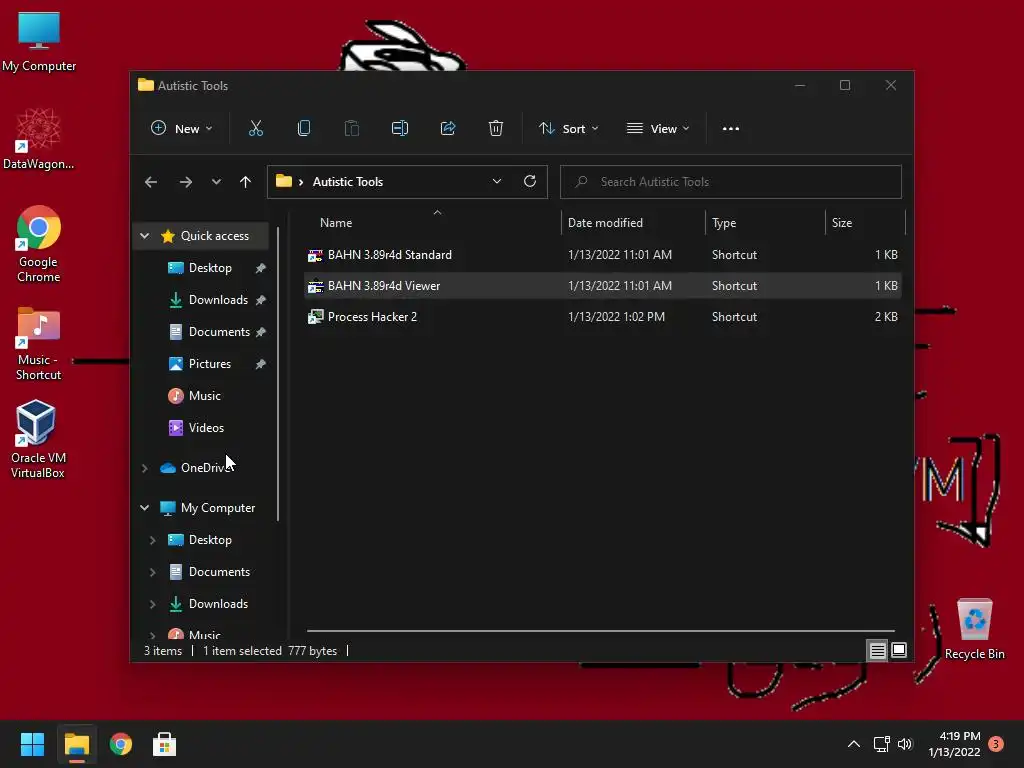The image size is (1024, 768).
Task: Expand the OneDrive tree node
Action: point(144,468)
